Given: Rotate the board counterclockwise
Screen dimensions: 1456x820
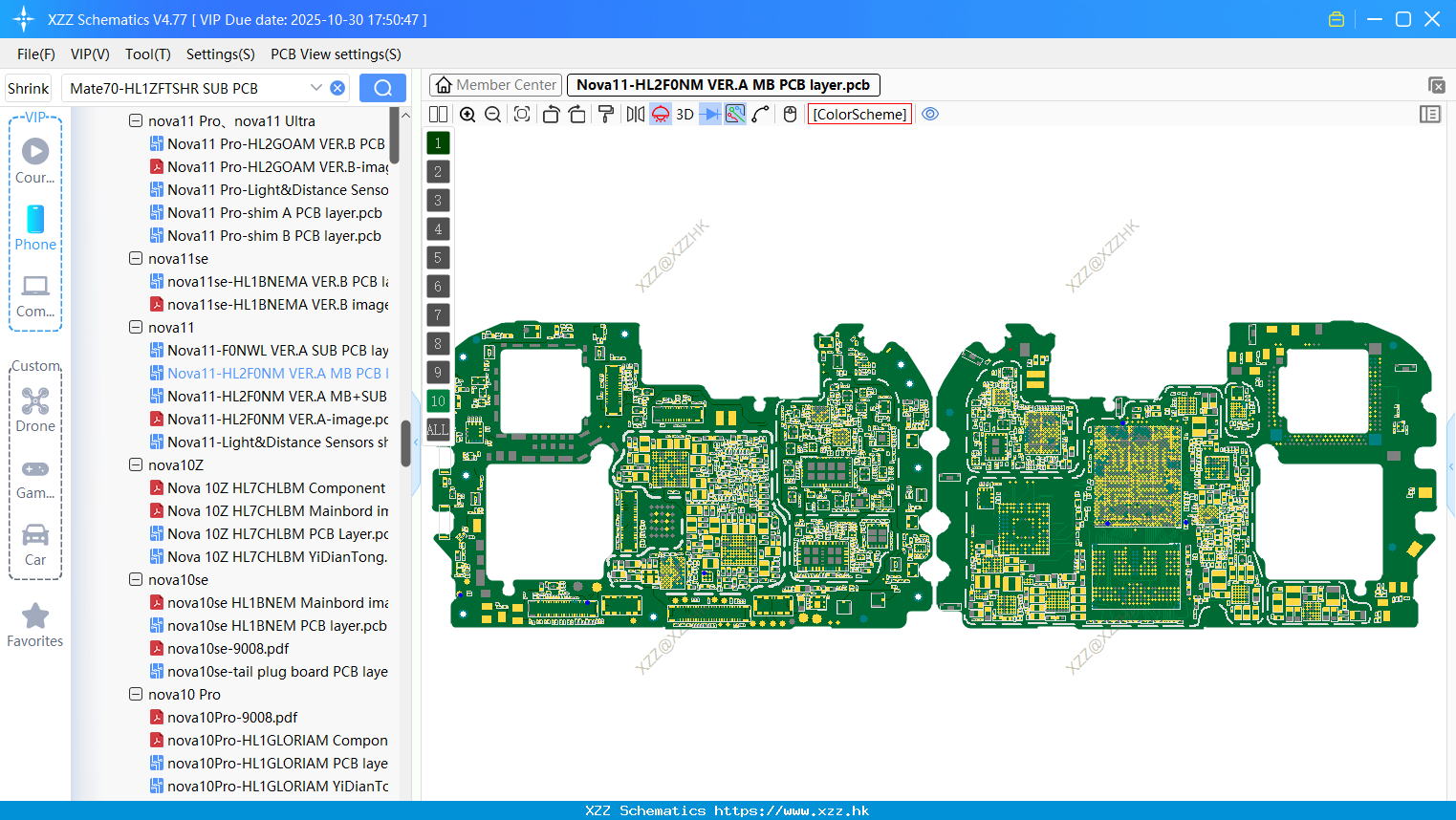Looking at the screenshot, I should 551,115.
